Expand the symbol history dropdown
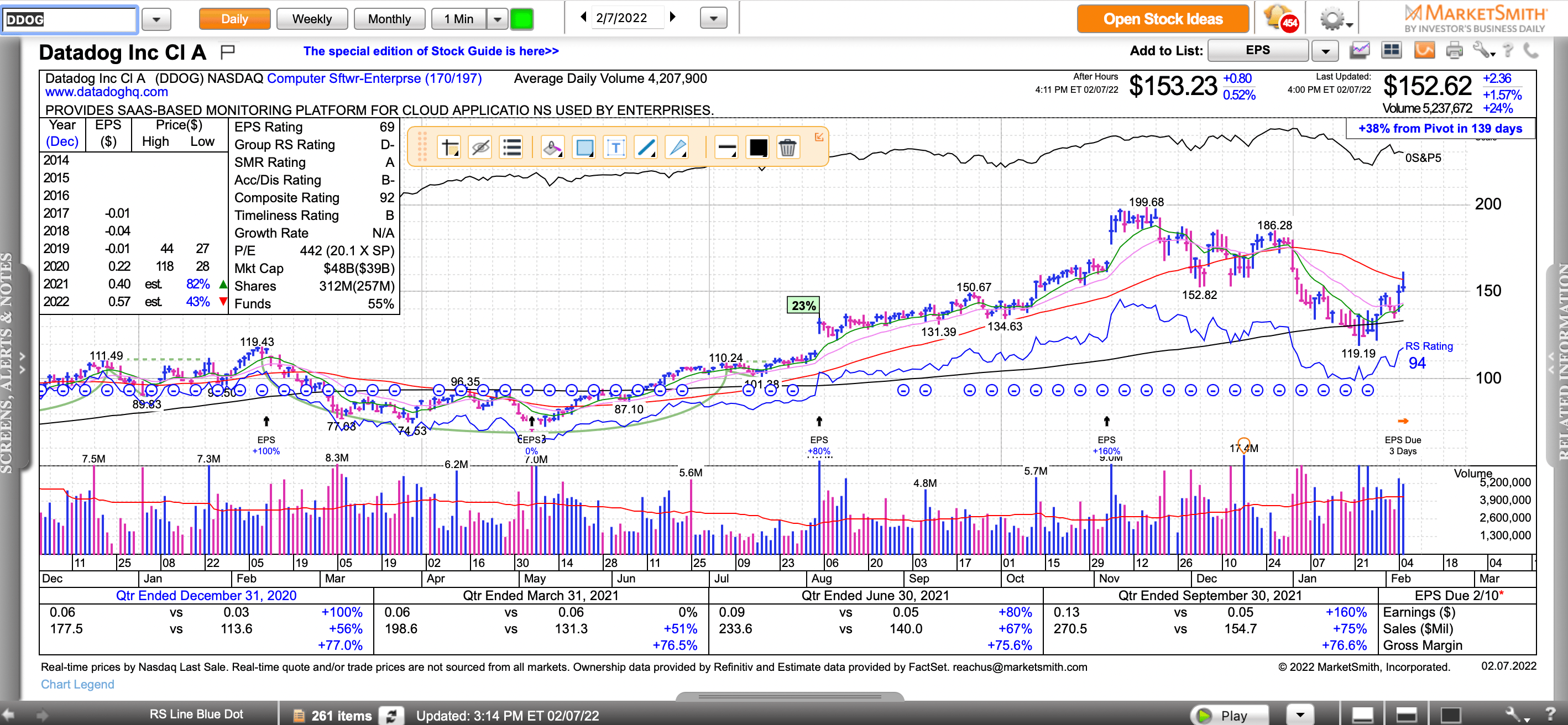Viewport: 1568px width, 725px height. (156, 19)
